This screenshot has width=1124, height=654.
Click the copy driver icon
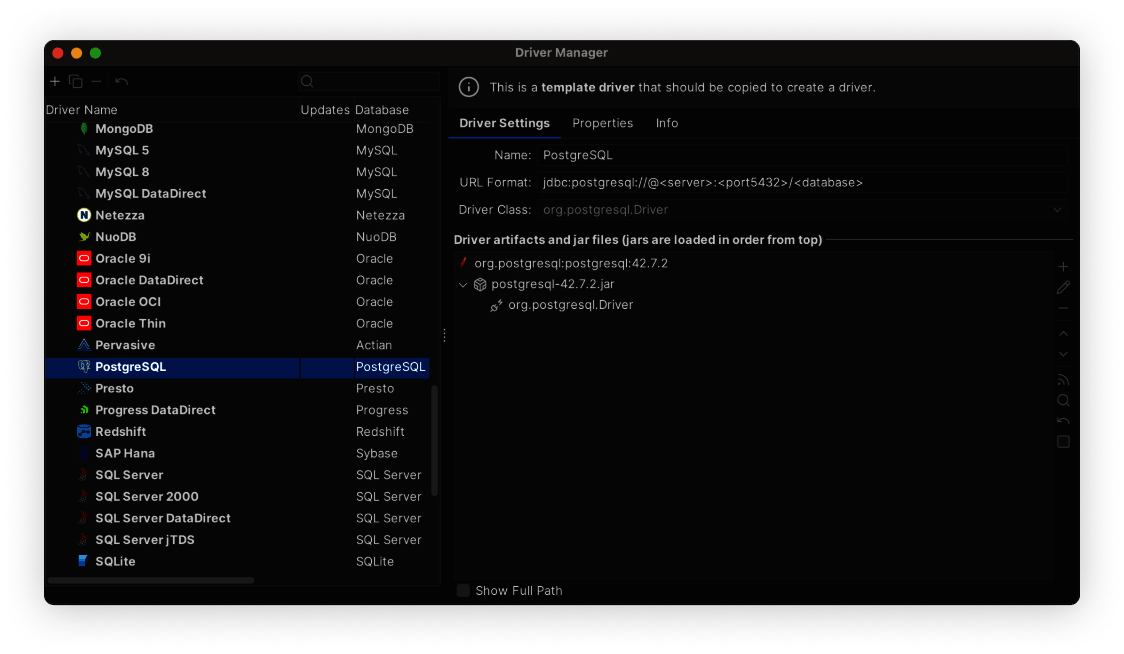(76, 82)
